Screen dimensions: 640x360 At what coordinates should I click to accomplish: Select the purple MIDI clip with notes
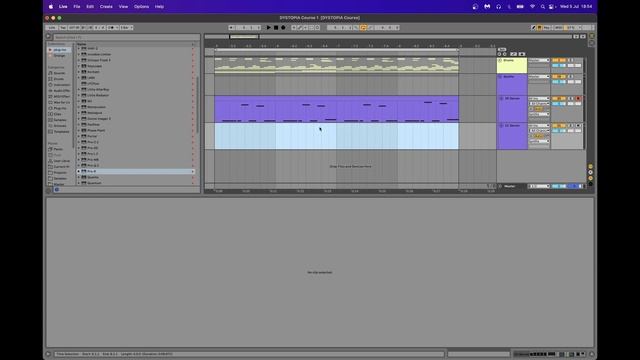pos(336,109)
